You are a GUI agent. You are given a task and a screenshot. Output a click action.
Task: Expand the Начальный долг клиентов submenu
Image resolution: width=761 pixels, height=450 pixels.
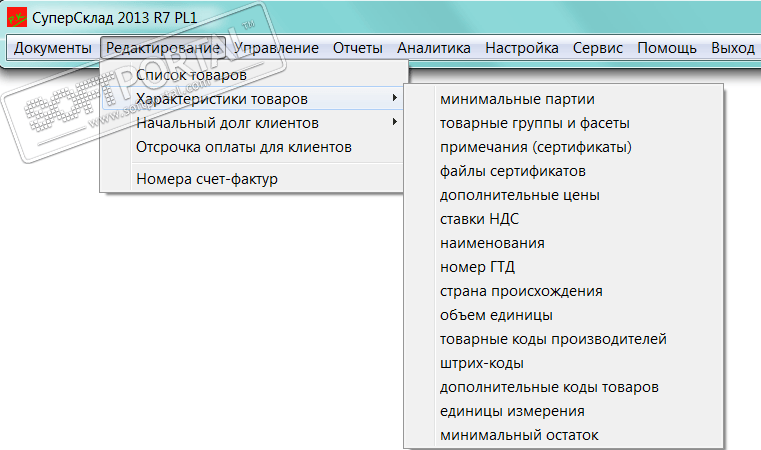pos(227,123)
